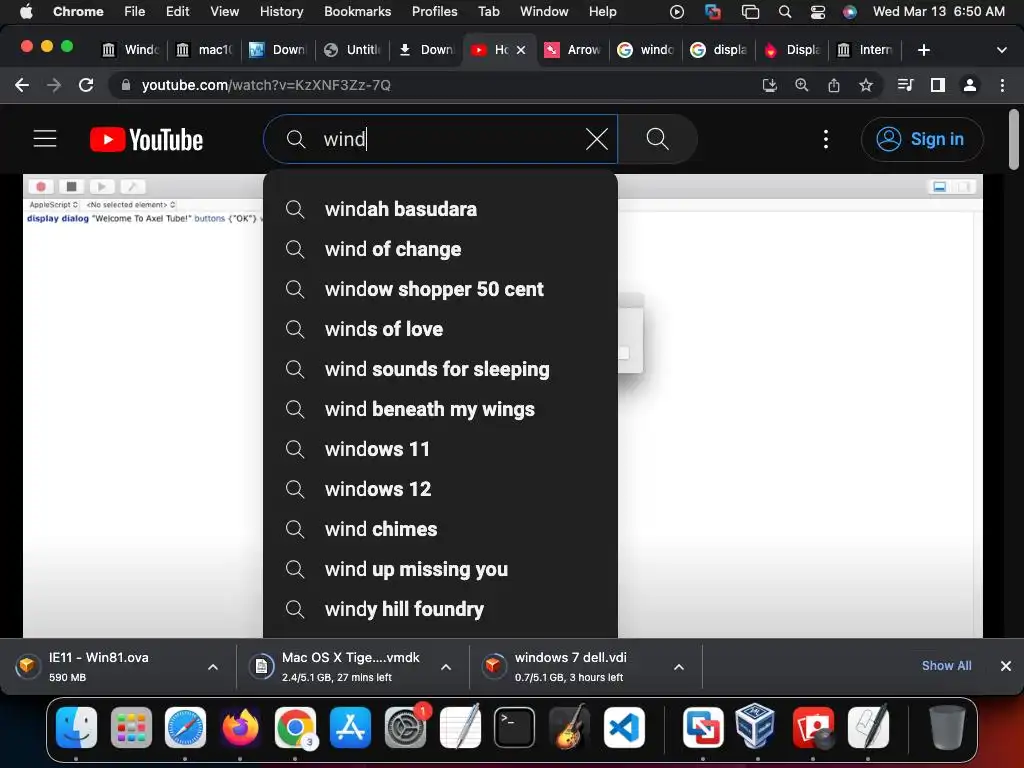Viewport: 1024px width, 768px height.
Task: Click the install app icon in address bar
Action: (769, 85)
